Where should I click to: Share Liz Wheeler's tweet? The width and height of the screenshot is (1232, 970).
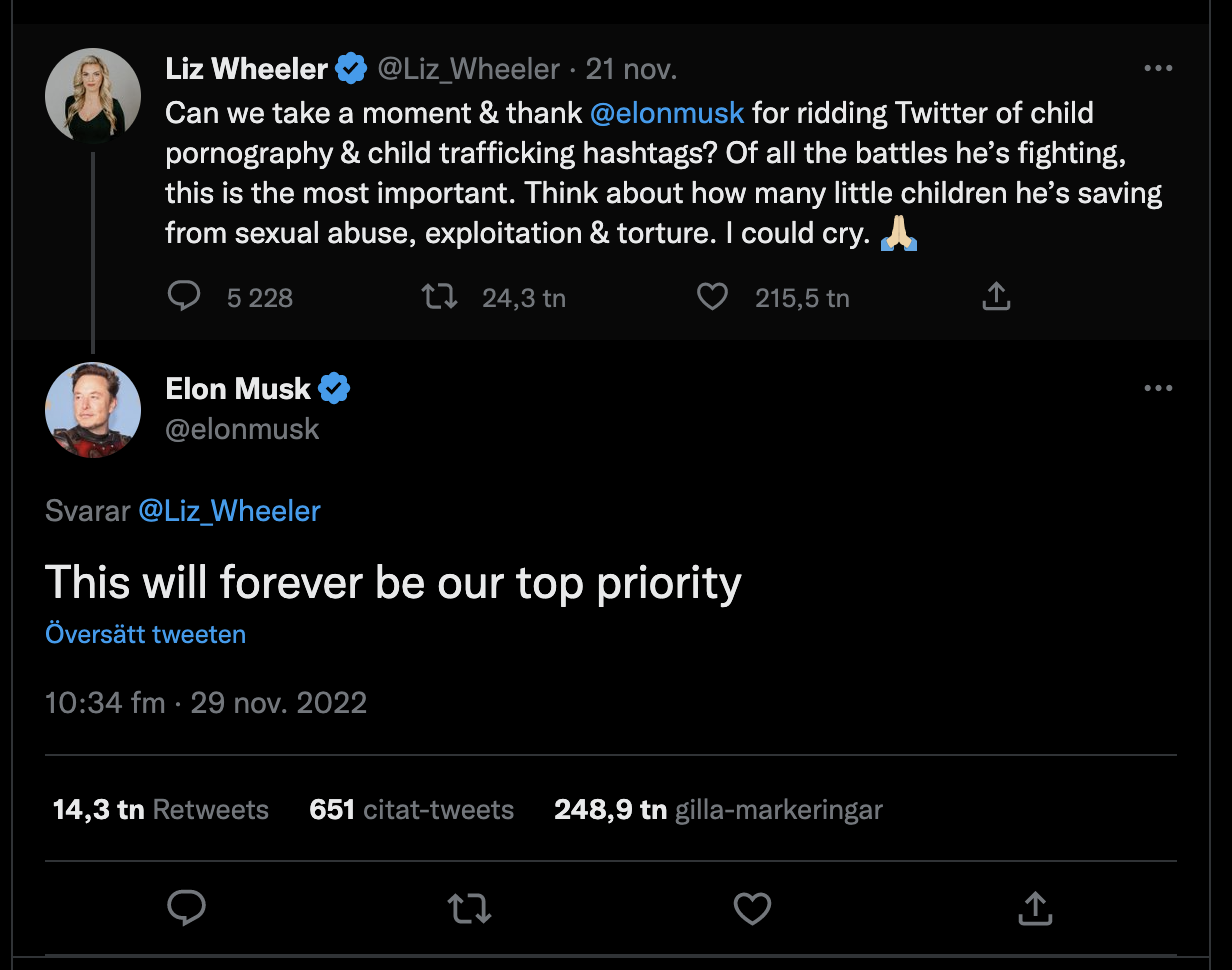tap(996, 297)
